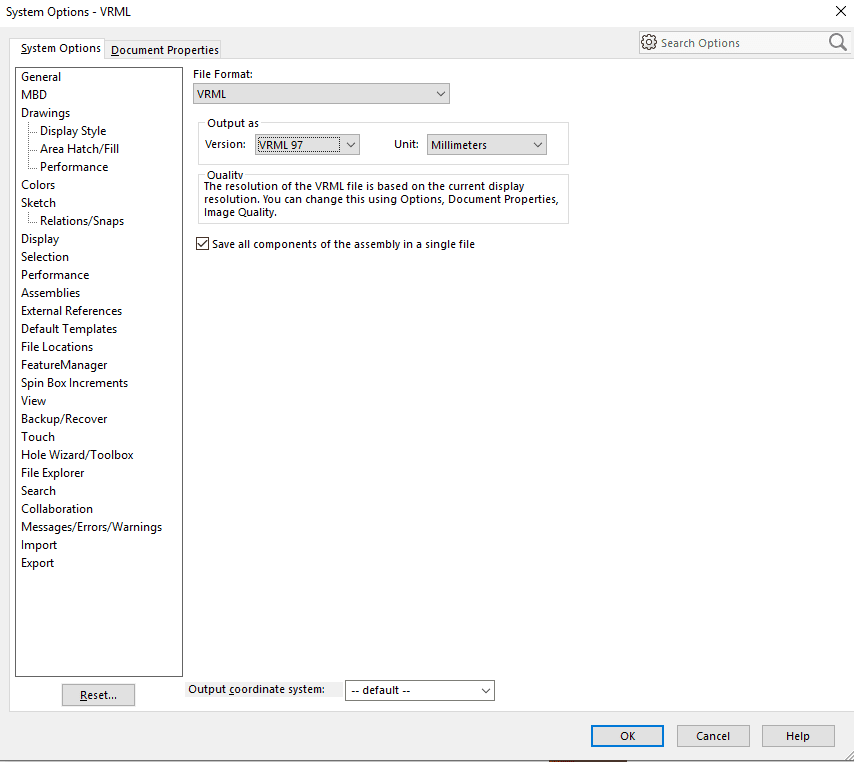Select Spin Box Increments option

point(74,382)
